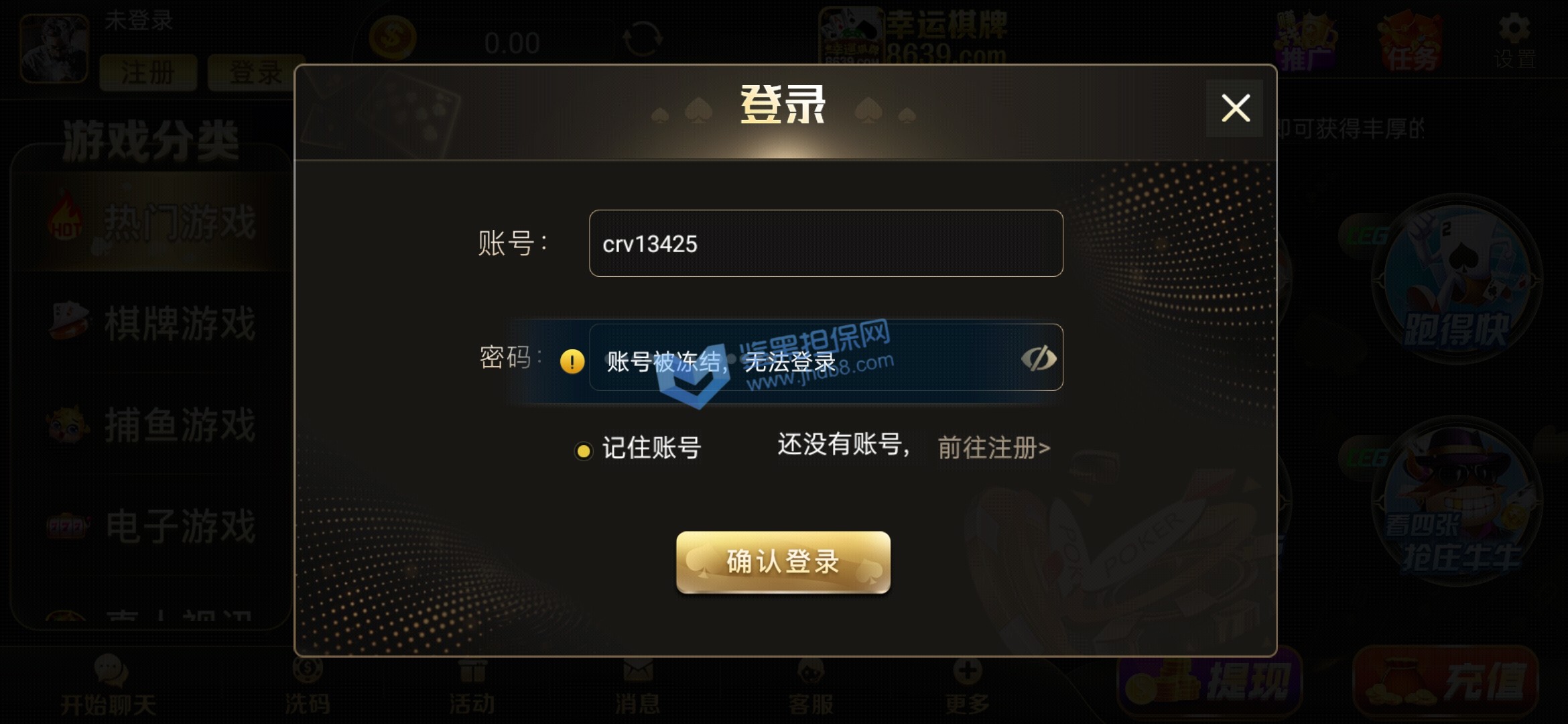Image resolution: width=1568 pixels, height=724 pixels.
Task: Open the 任务 icon
Action: pos(1411,42)
